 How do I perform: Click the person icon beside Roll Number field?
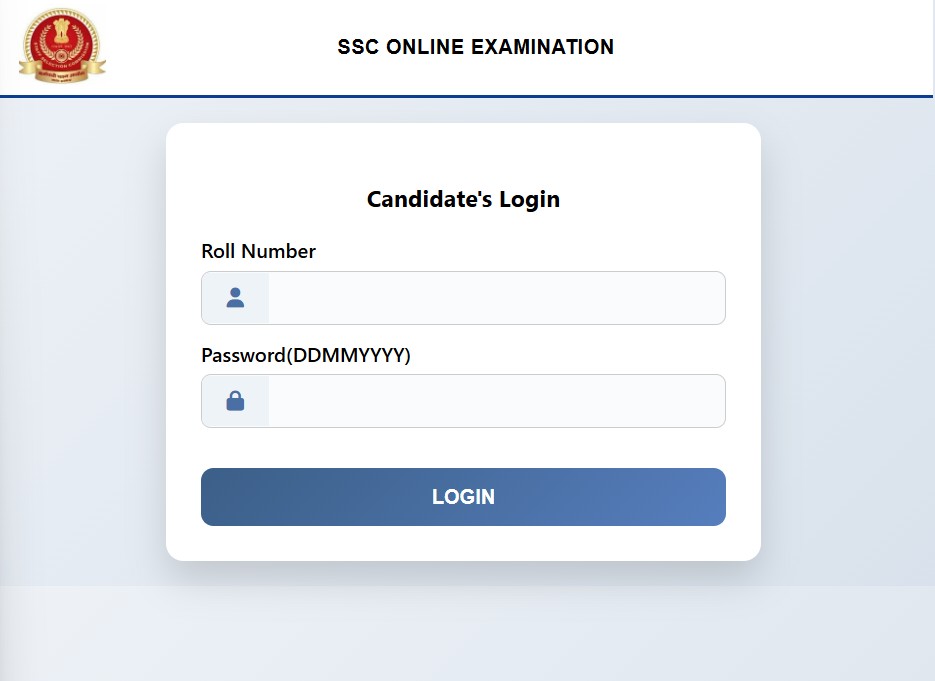[x=235, y=298]
